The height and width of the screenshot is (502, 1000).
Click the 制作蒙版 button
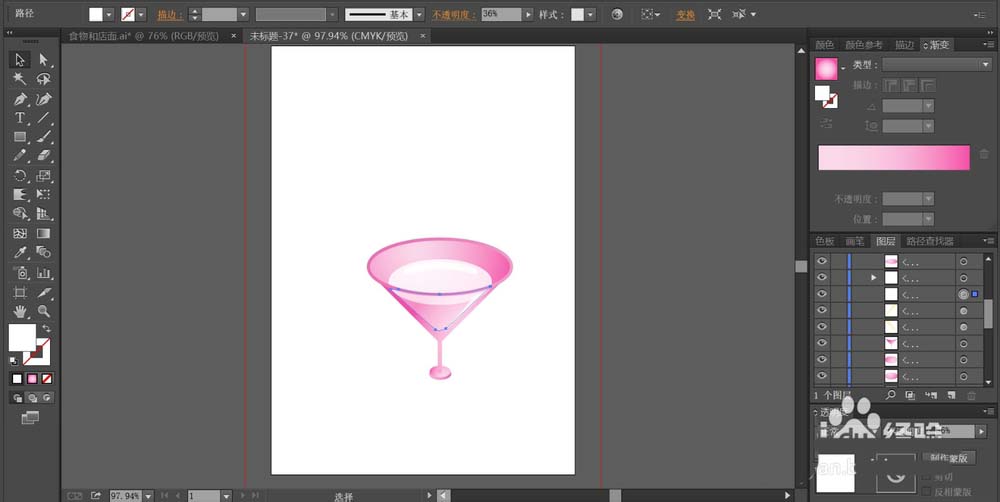pos(948,458)
